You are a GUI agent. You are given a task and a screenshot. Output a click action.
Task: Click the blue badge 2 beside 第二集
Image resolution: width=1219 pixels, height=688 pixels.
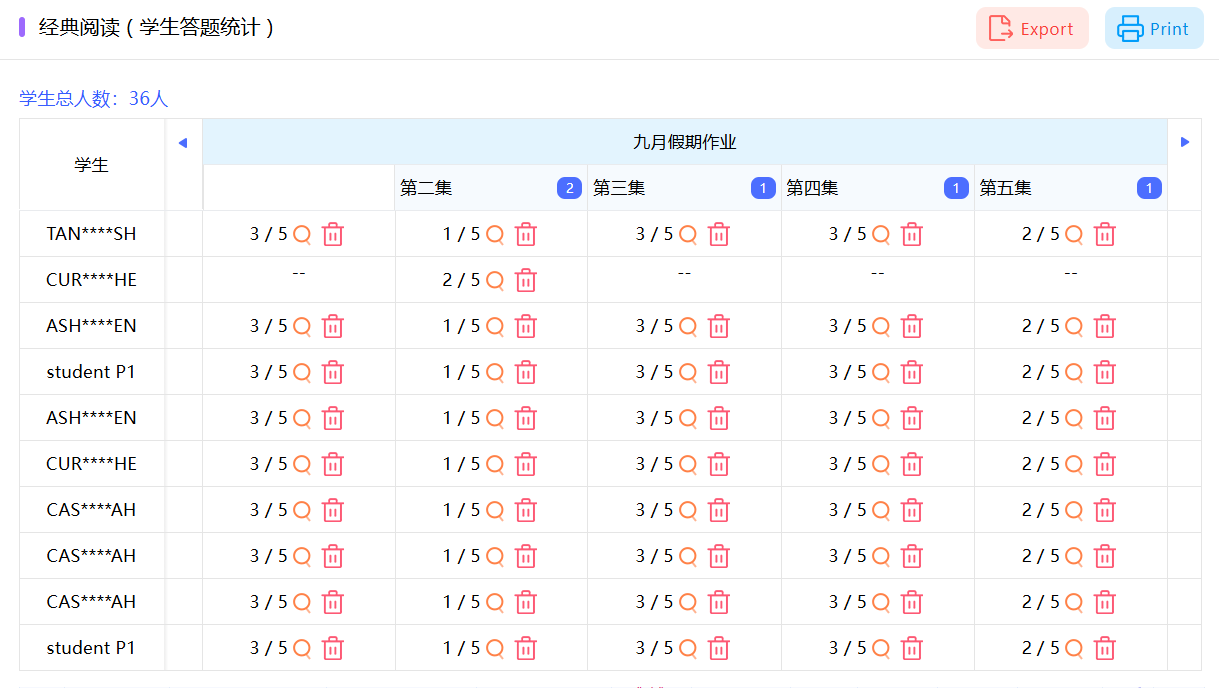[x=569, y=188]
